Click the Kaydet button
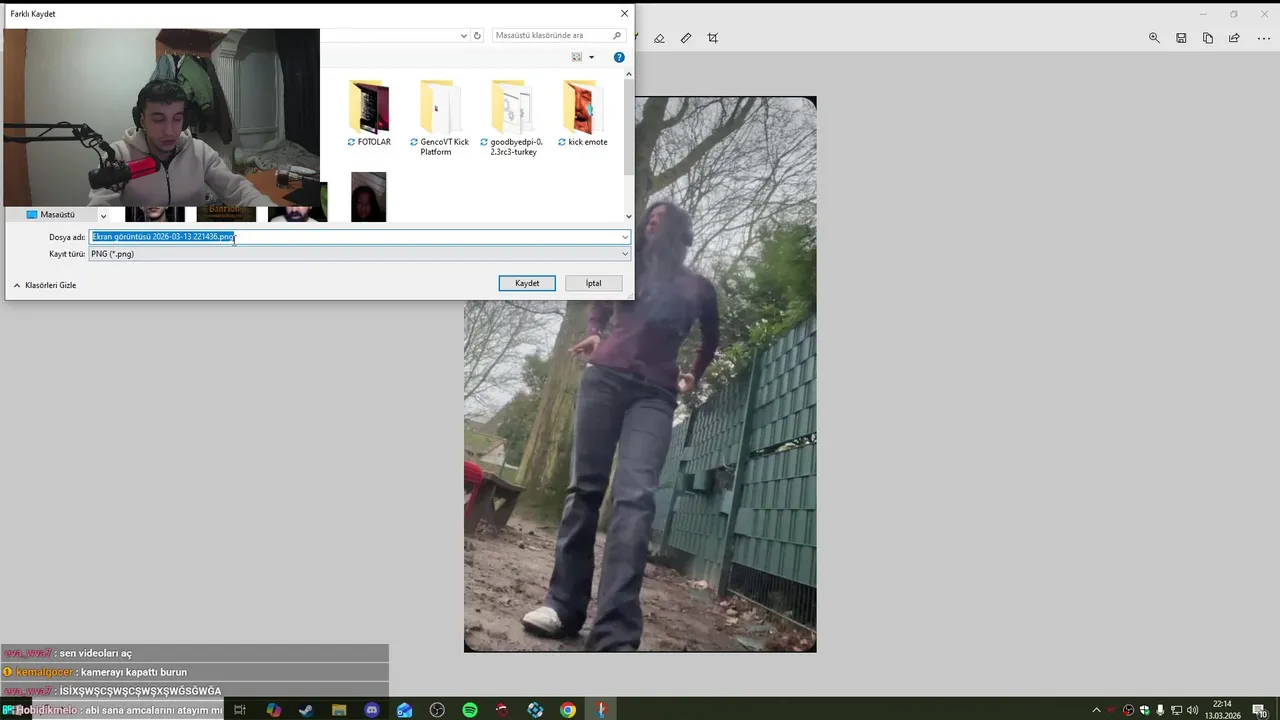Viewport: 1280px width, 720px height. [x=527, y=283]
